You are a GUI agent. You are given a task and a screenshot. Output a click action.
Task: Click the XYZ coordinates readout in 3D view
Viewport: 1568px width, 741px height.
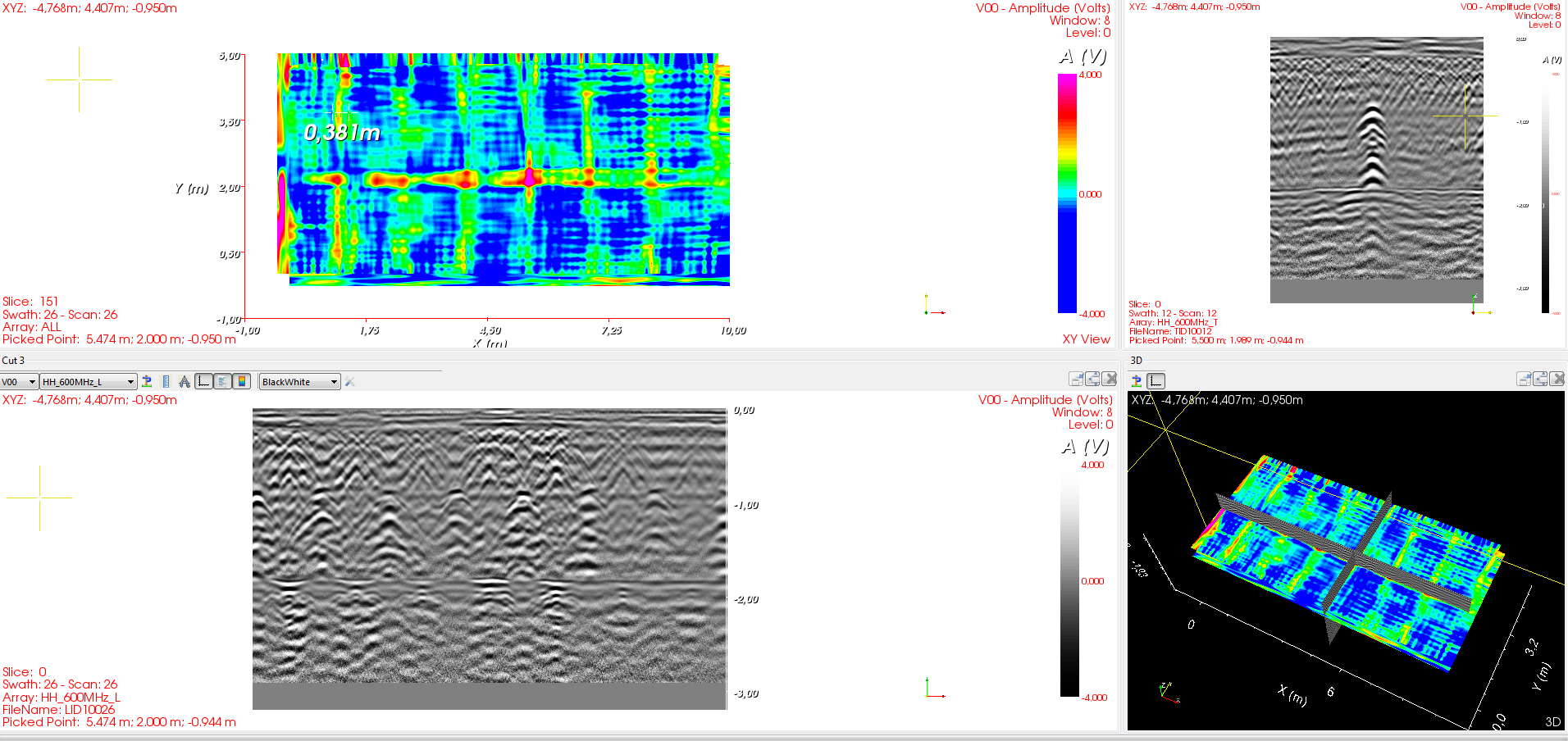[1217, 400]
